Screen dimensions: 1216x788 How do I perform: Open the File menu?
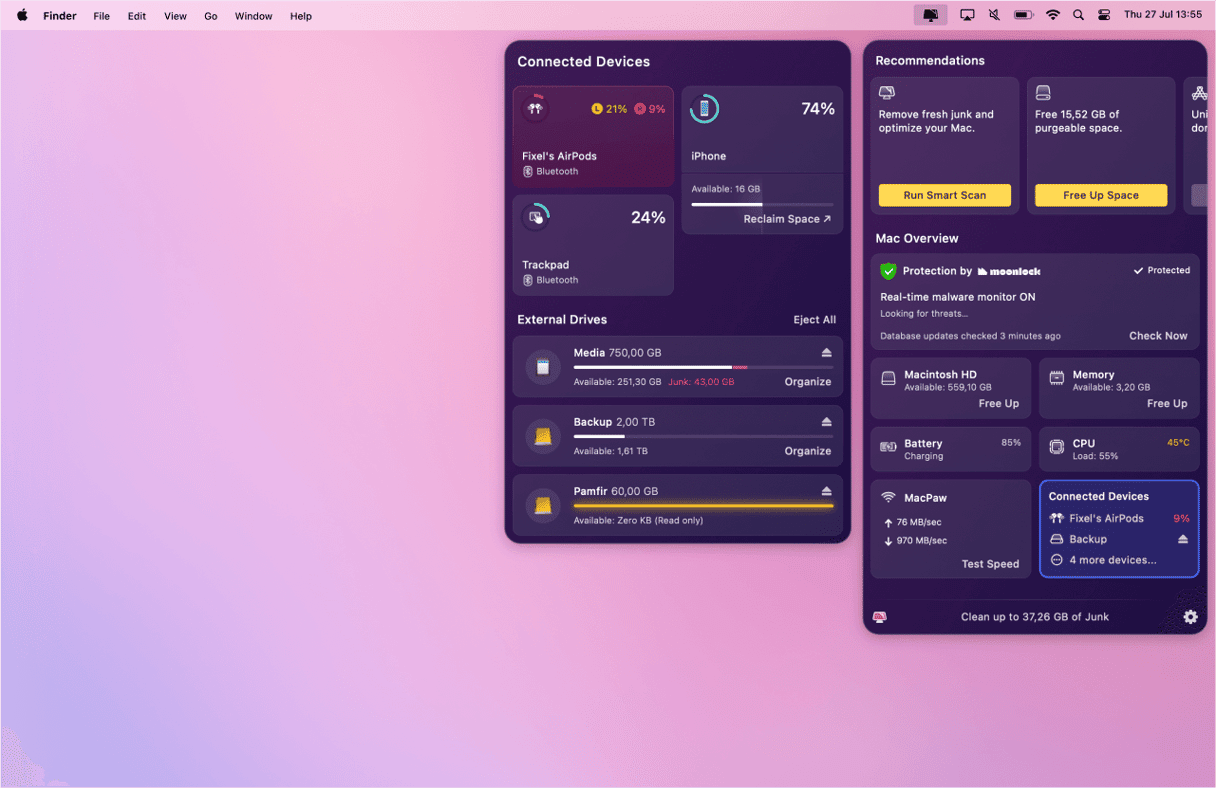(101, 16)
